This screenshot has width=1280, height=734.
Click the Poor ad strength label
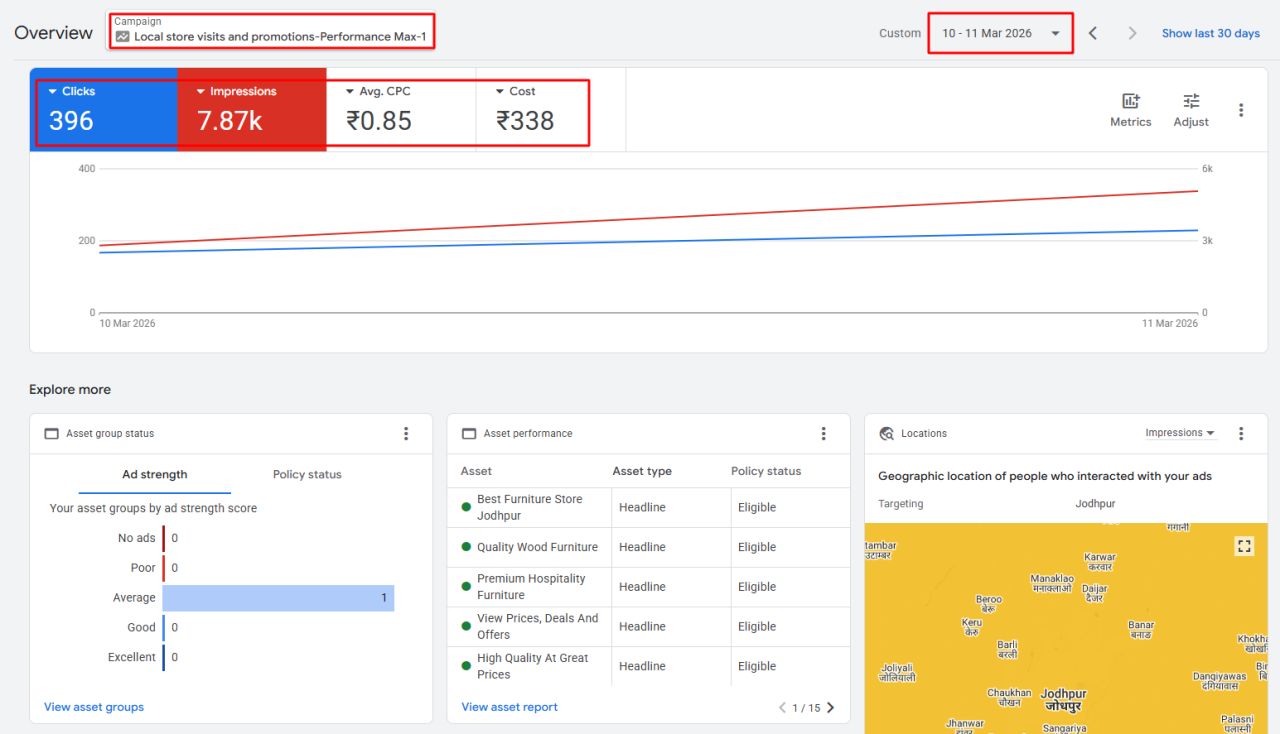pyautogui.click(x=143, y=568)
